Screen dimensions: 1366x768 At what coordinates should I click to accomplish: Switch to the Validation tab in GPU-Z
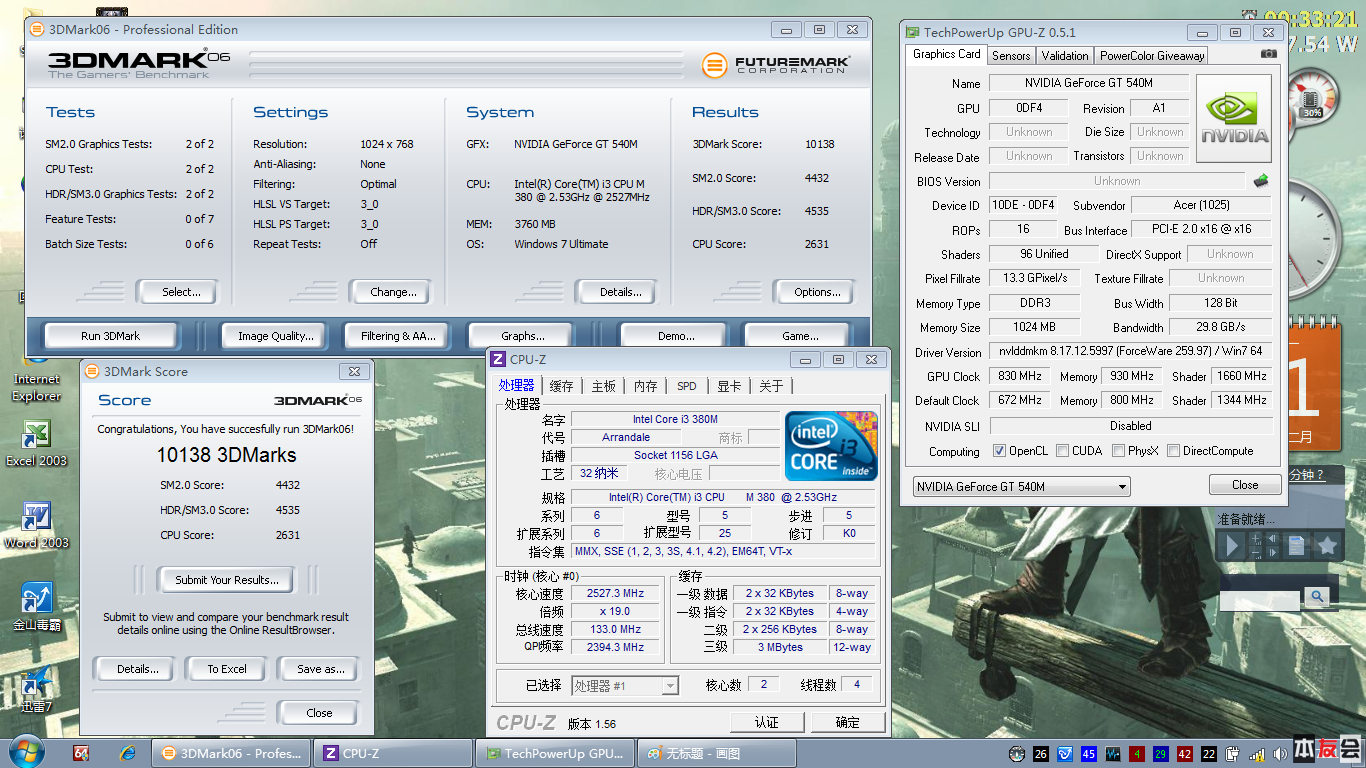click(1064, 56)
